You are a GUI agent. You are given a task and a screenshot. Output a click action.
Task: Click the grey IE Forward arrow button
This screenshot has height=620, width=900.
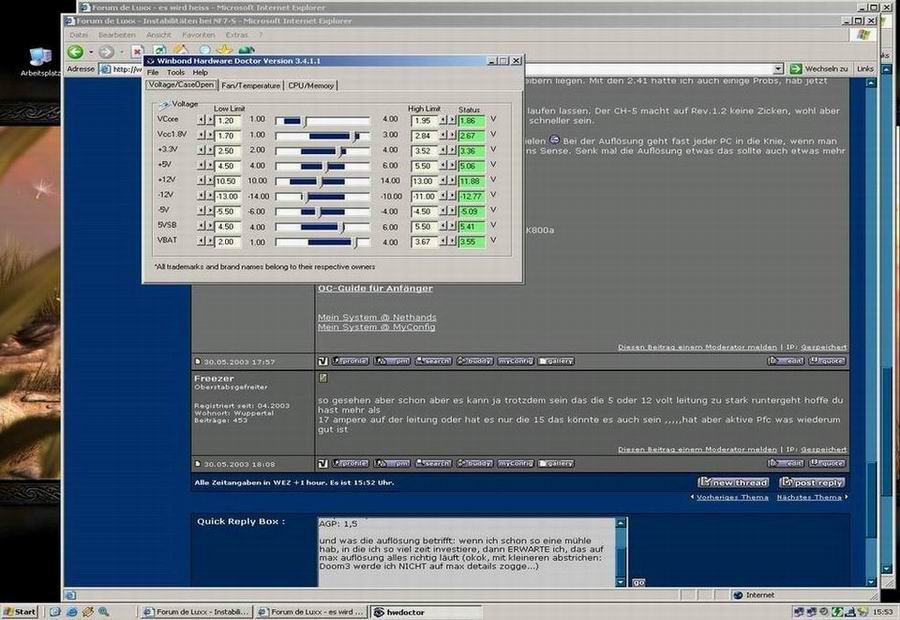(x=106, y=52)
